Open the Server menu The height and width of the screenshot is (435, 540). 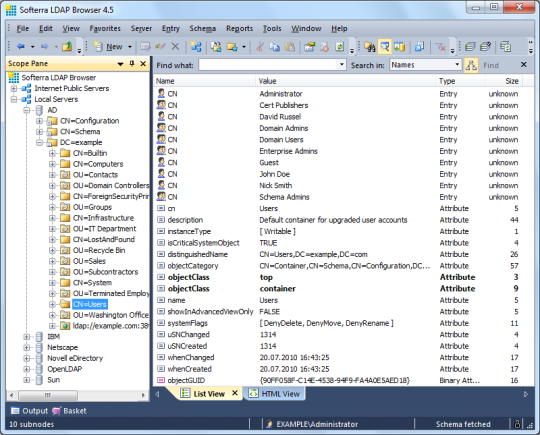click(x=141, y=29)
